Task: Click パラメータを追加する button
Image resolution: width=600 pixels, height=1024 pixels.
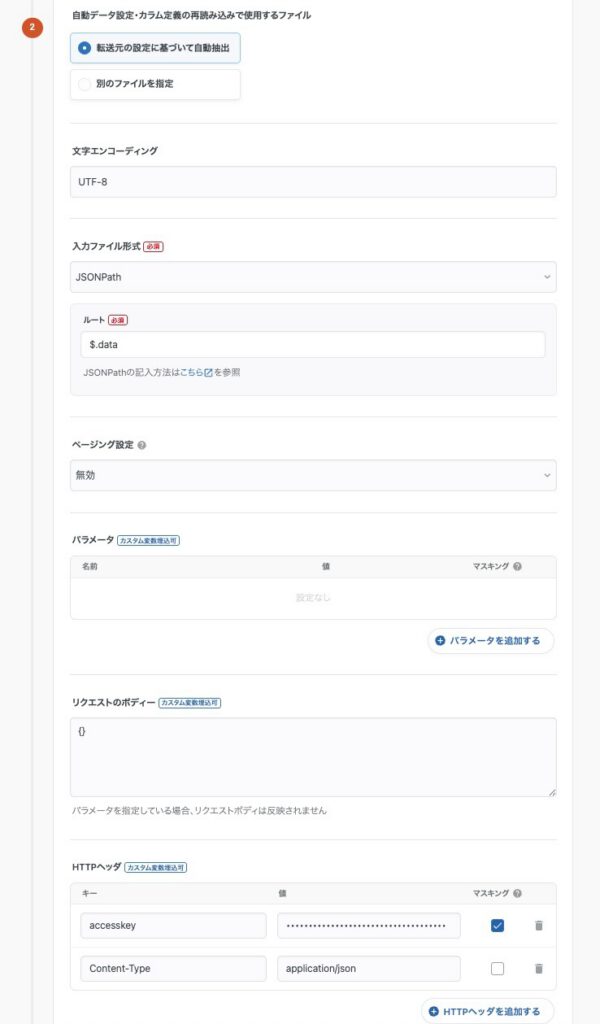Action: point(490,641)
